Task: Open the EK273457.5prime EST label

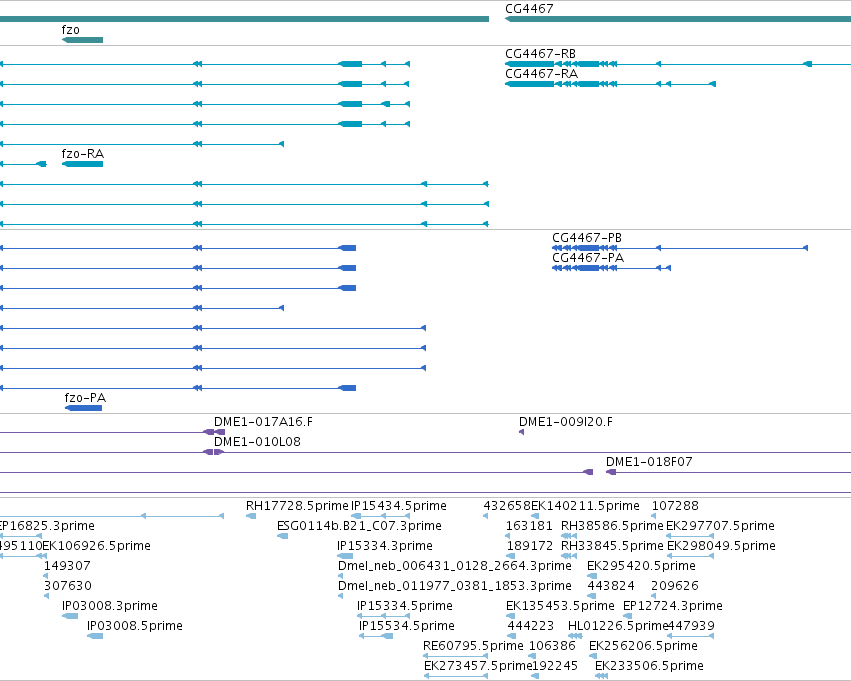Action: 478,666
